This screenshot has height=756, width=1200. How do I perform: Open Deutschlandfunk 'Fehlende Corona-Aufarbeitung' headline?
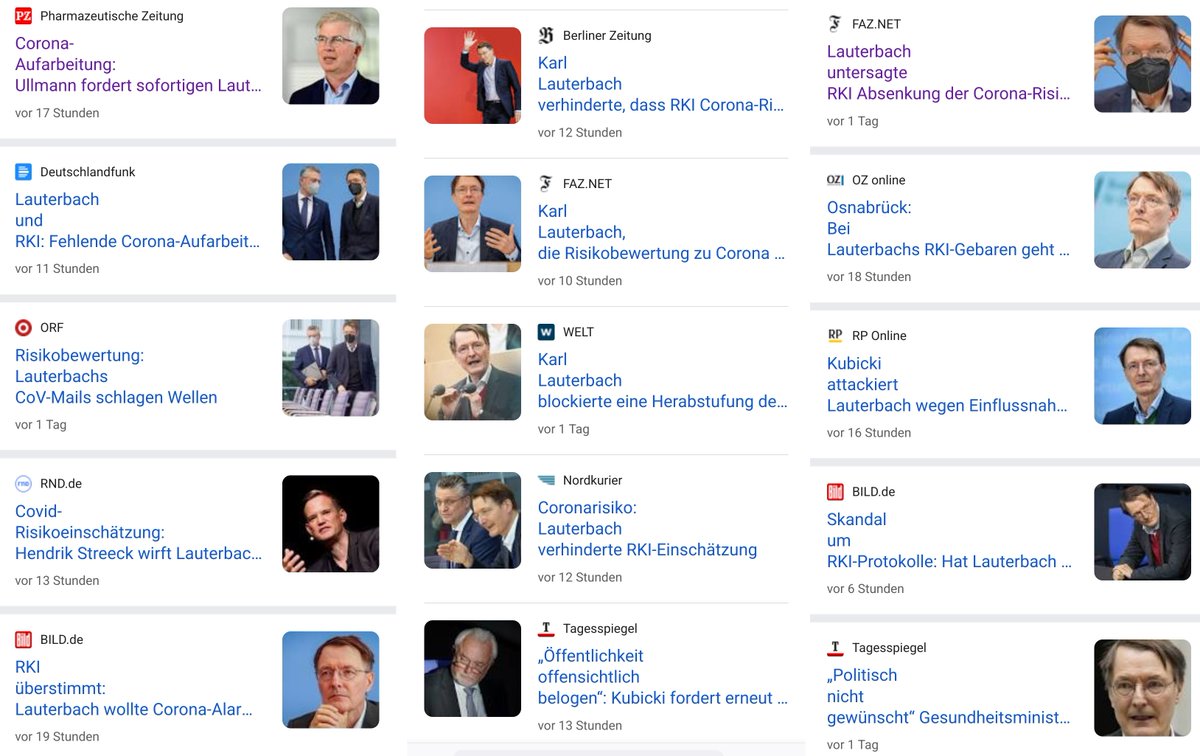[137, 220]
